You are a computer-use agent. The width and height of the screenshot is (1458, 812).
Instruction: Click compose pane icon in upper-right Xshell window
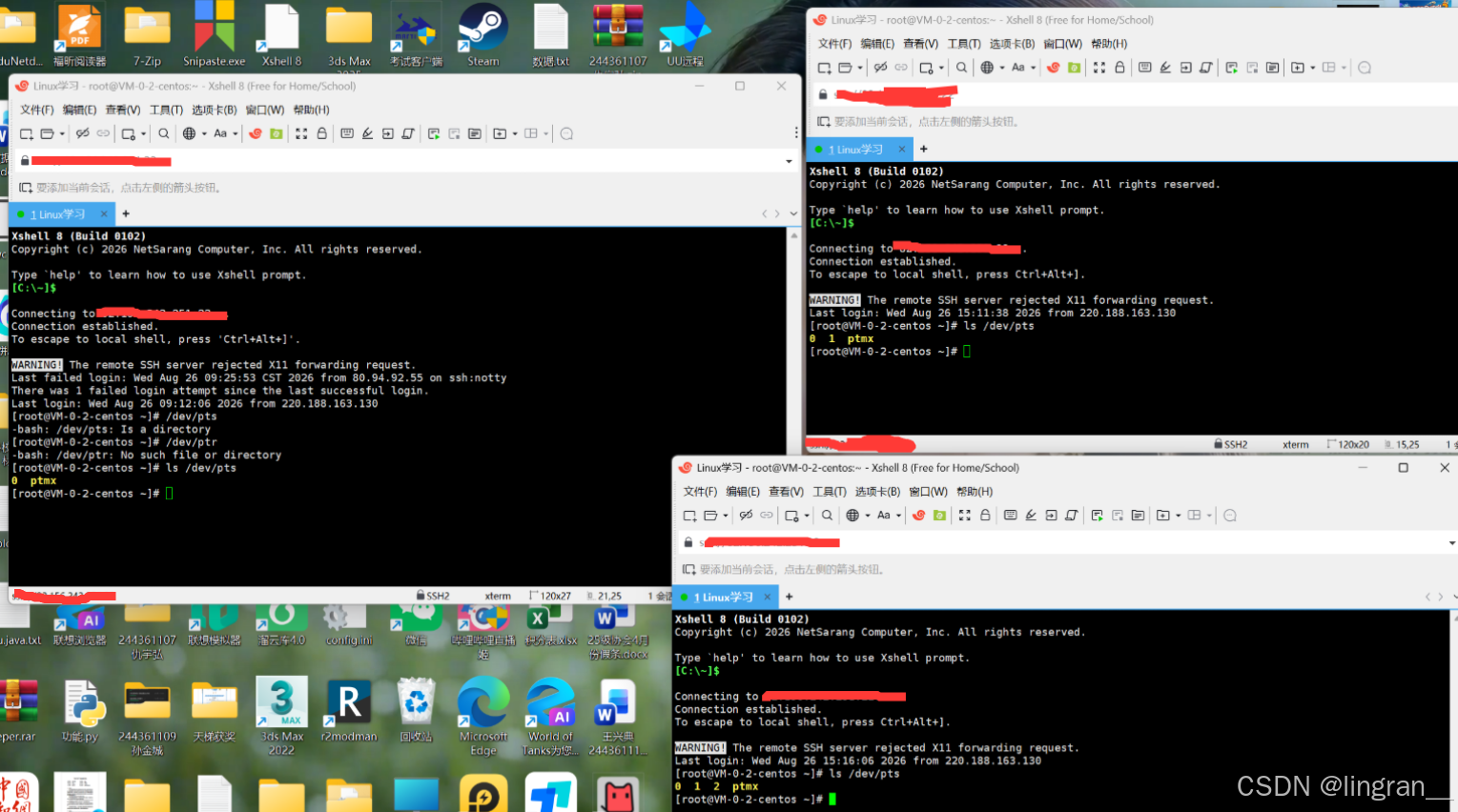tap(1272, 68)
